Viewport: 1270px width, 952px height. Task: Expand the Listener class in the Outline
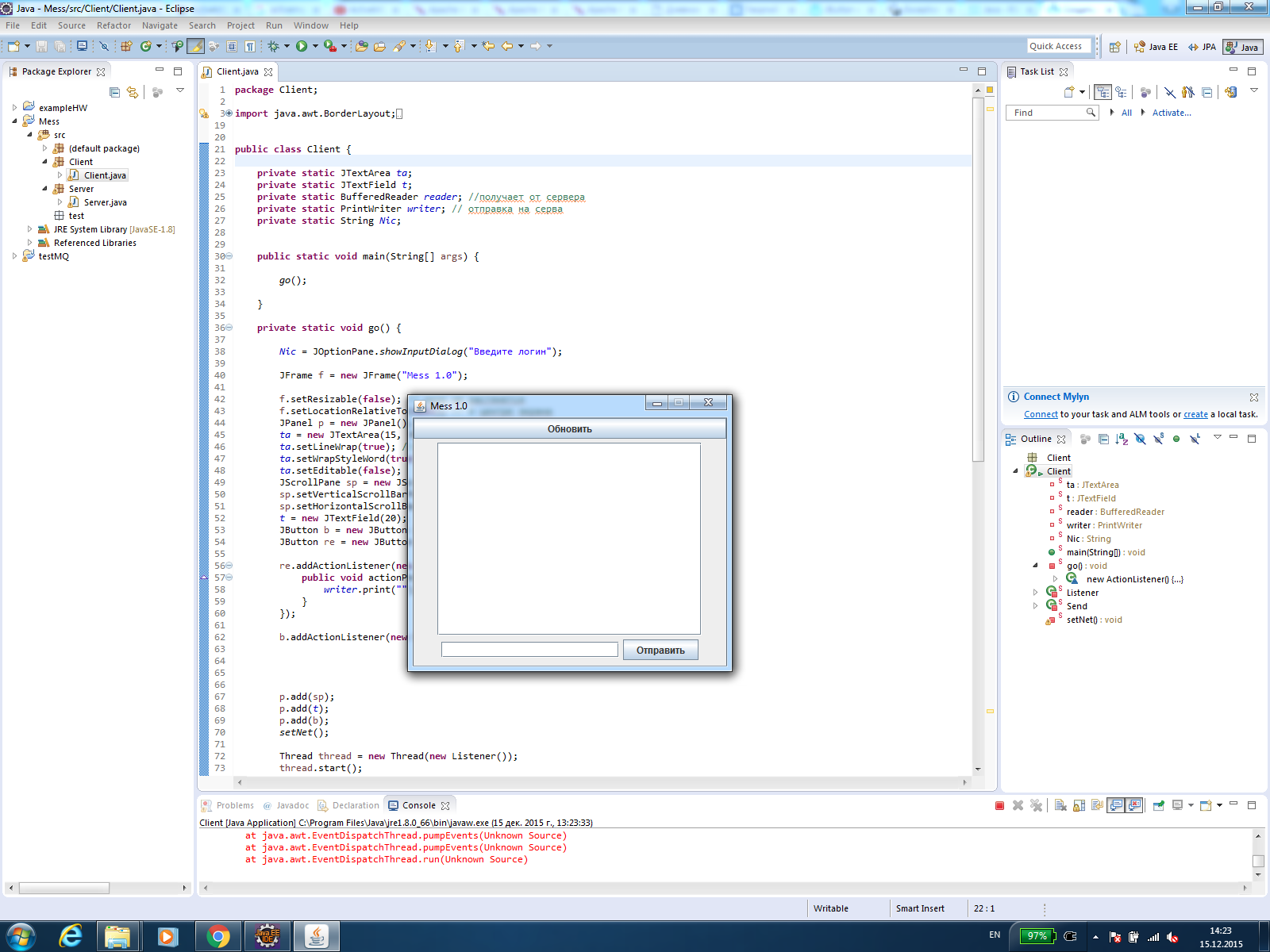pyautogui.click(x=1035, y=593)
